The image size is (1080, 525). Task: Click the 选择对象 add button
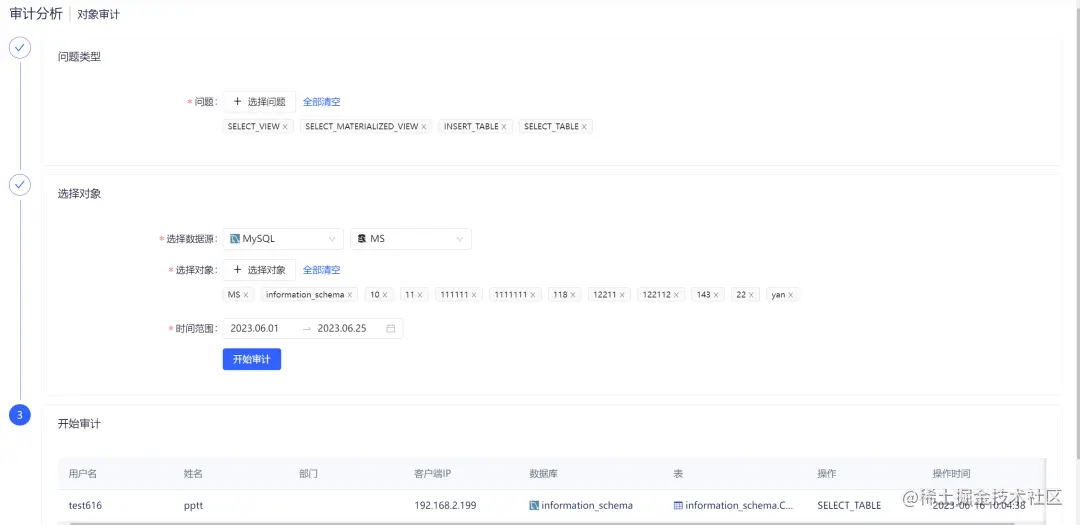(x=259, y=270)
